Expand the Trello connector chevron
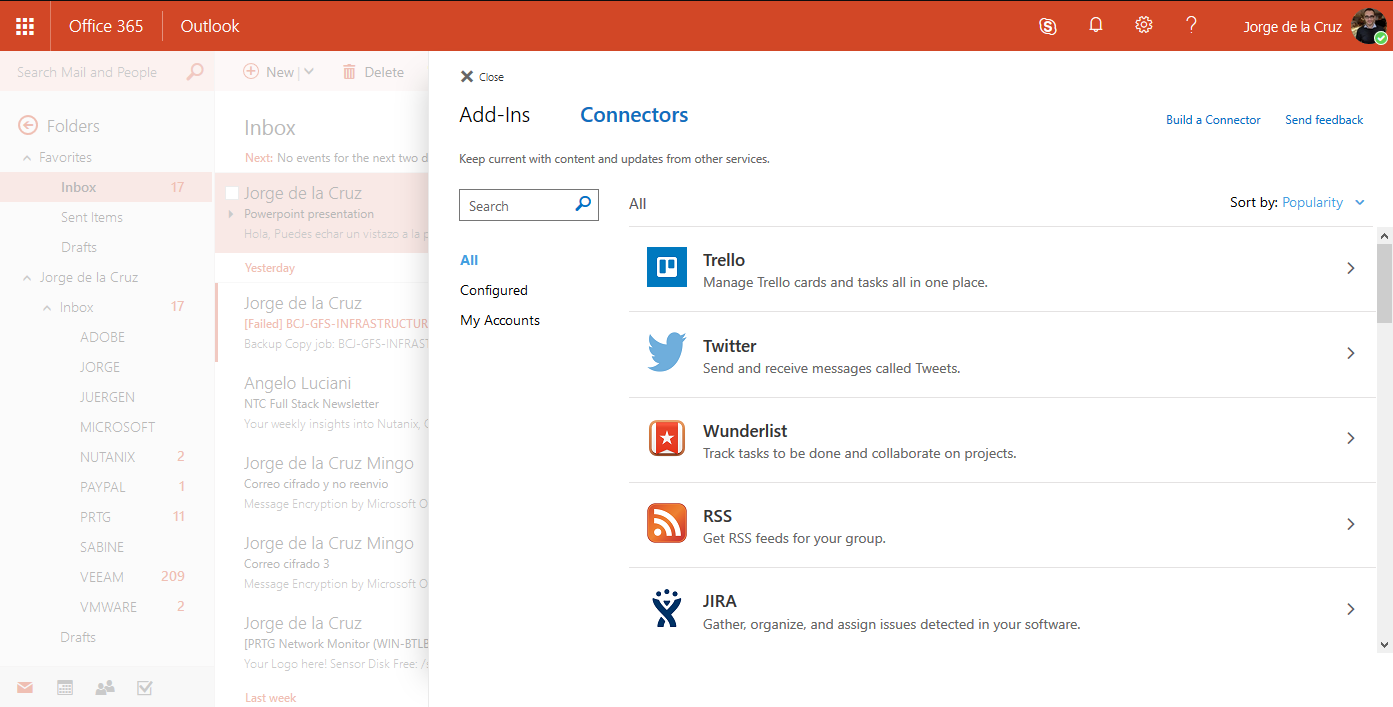 [1351, 268]
